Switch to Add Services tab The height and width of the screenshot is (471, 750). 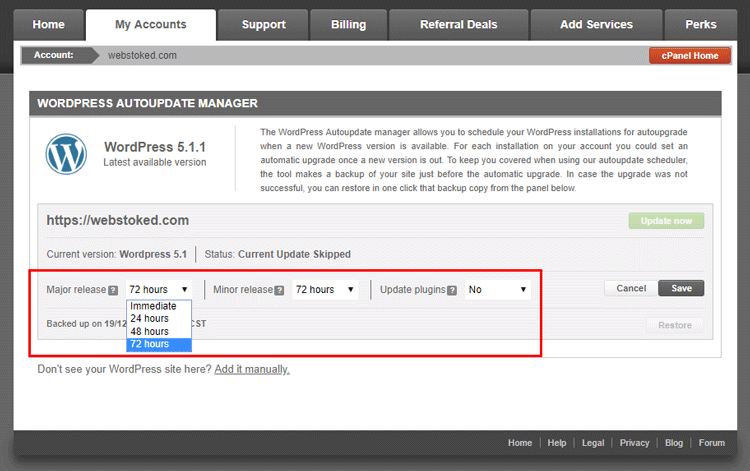click(596, 24)
